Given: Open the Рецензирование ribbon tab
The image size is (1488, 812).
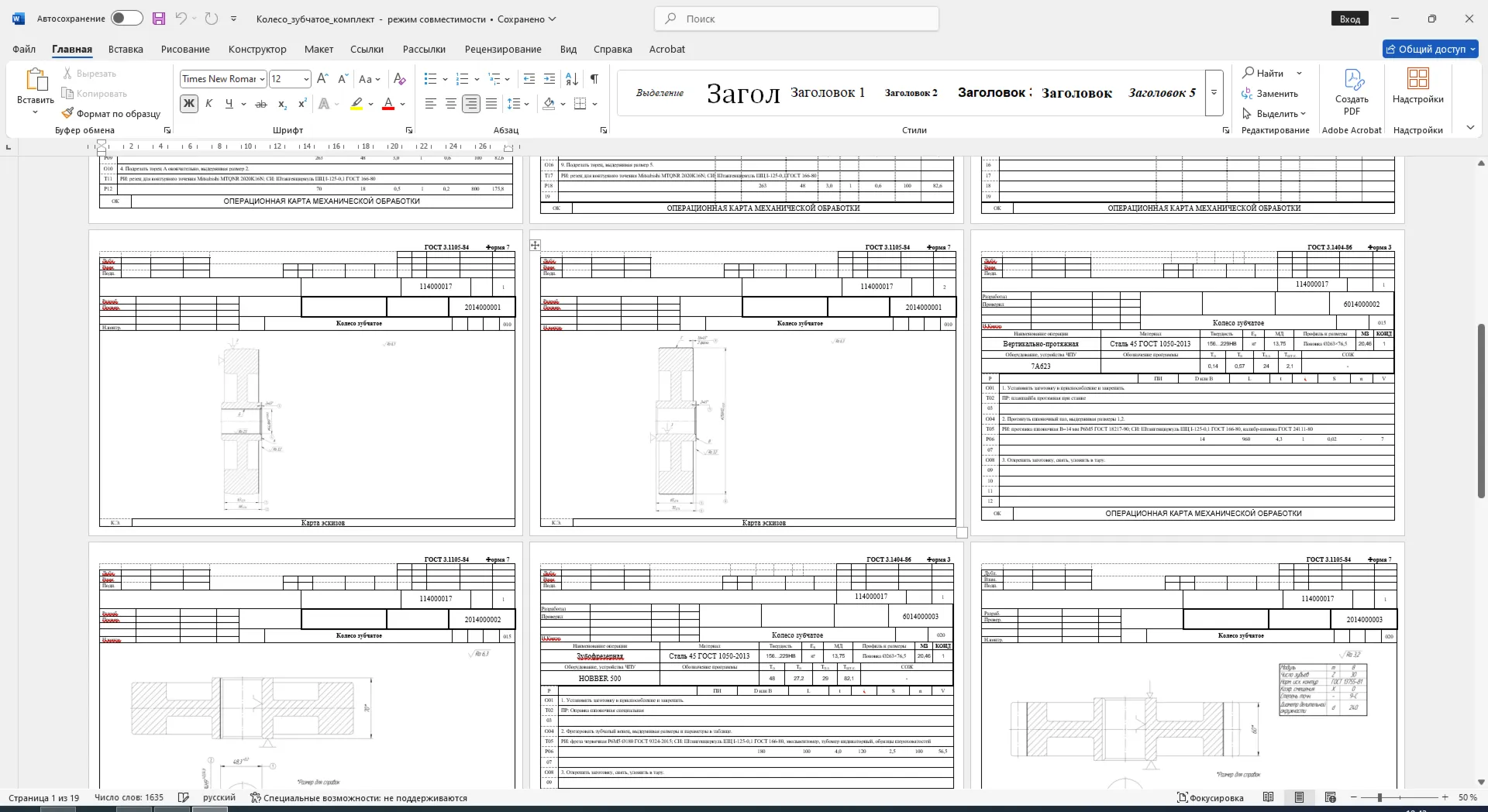Looking at the screenshot, I should coord(503,49).
